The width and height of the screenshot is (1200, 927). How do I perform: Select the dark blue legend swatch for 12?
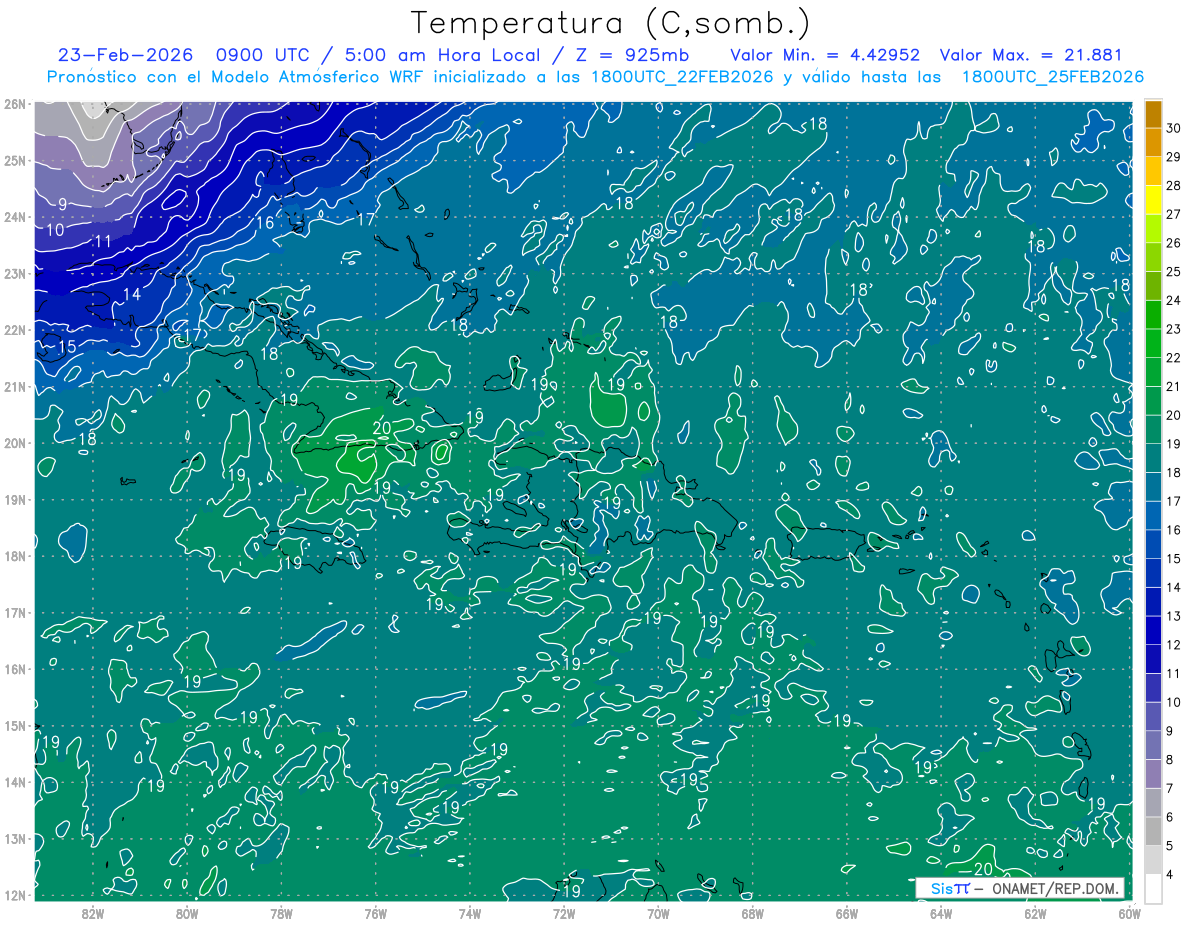click(1154, 631)
